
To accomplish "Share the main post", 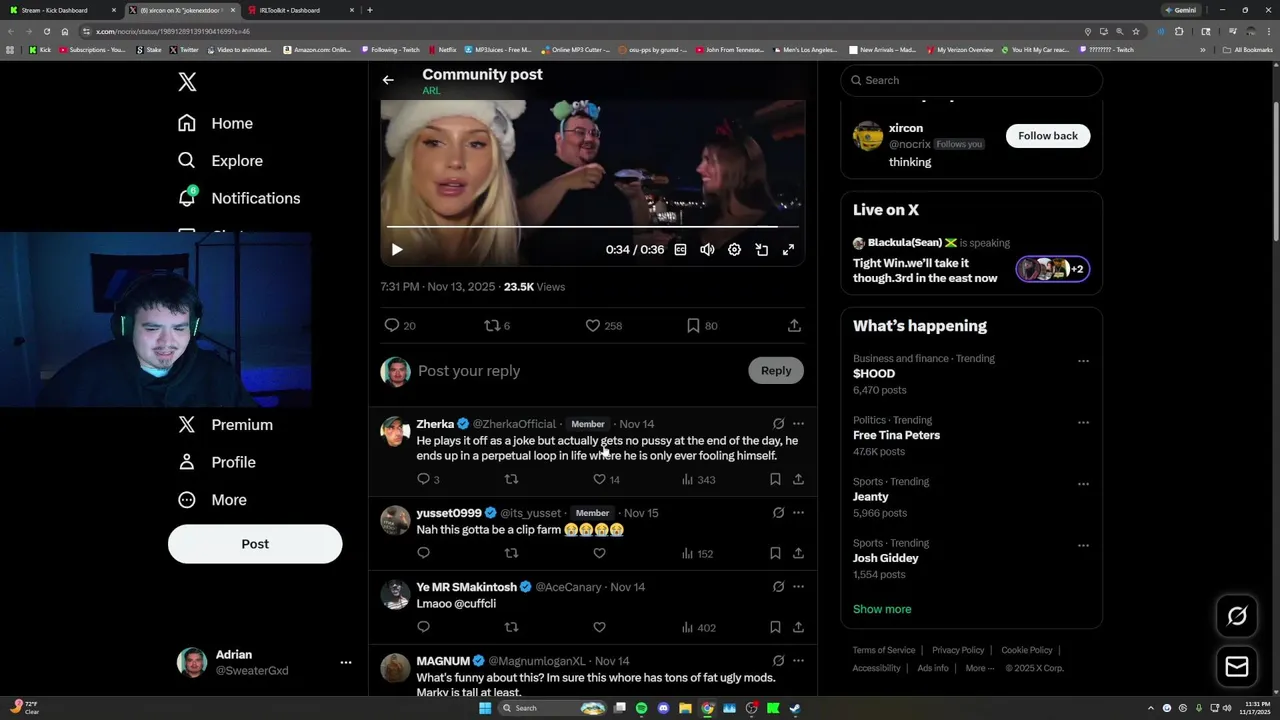I will coord(794,325).
